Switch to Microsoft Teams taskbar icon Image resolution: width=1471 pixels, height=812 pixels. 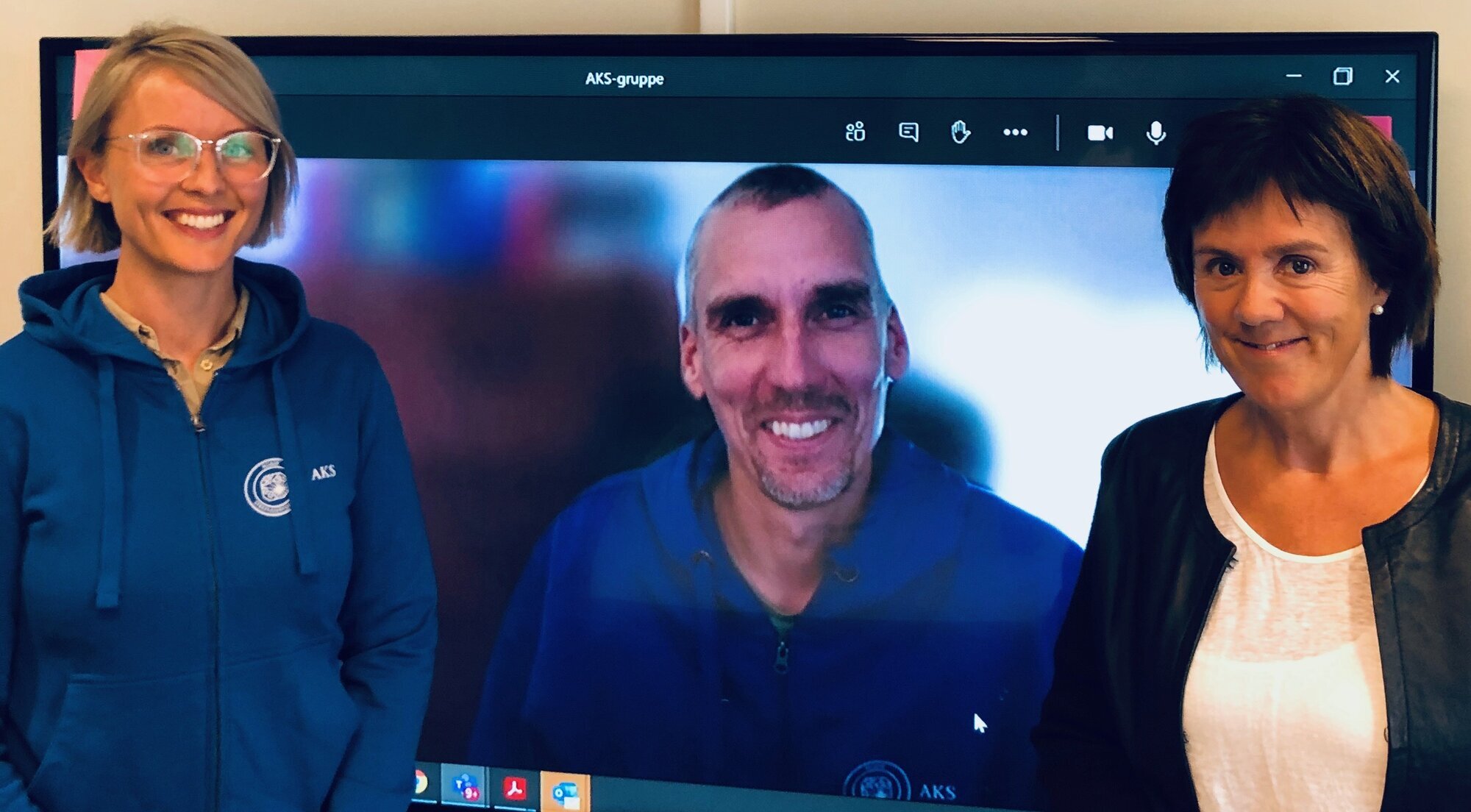[x=466, y=787]
